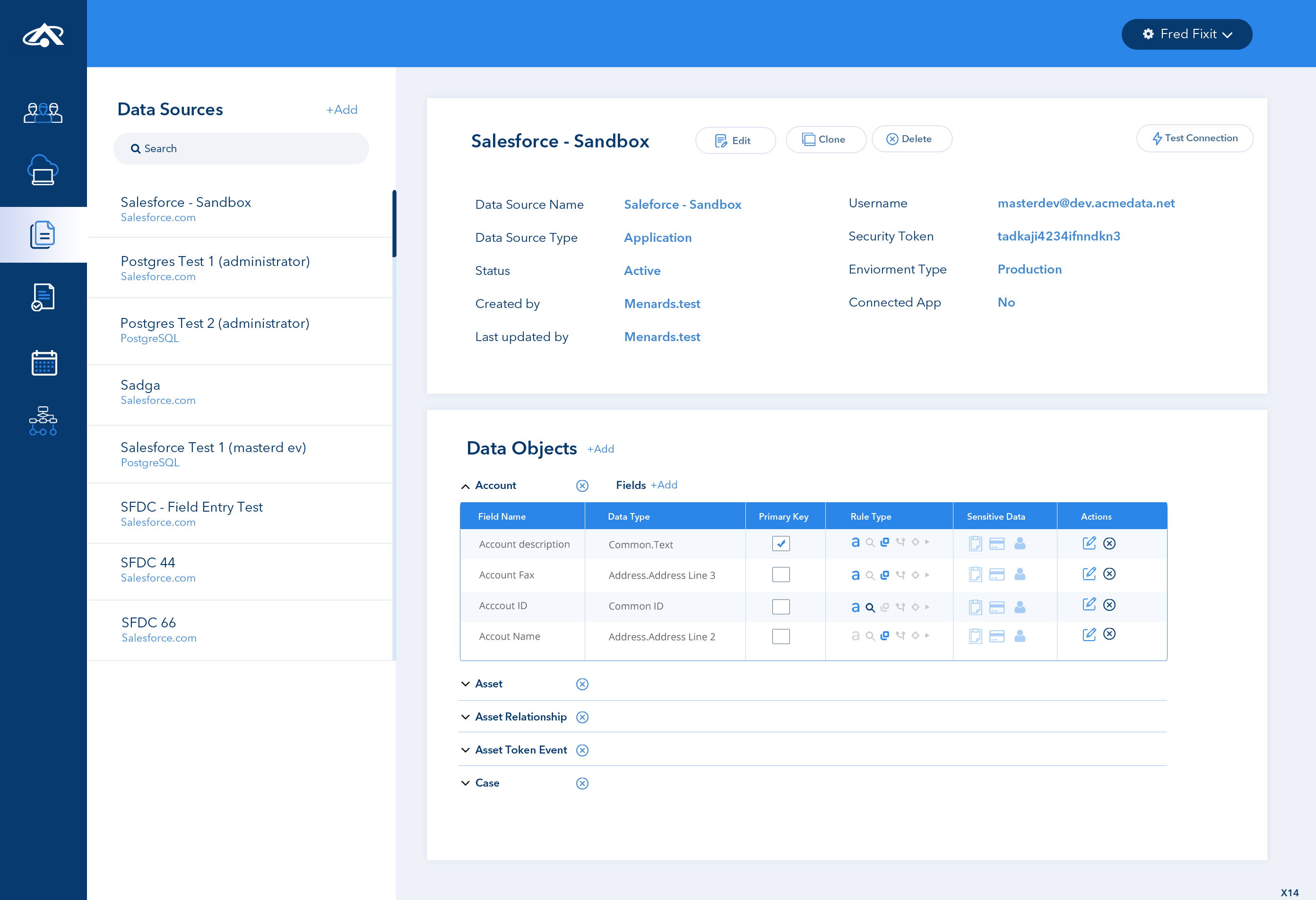Screen dimensions: 1316x900
Task: Open the hierarchy diagram icon in sidebar
Action: click(x=43, y=420)
